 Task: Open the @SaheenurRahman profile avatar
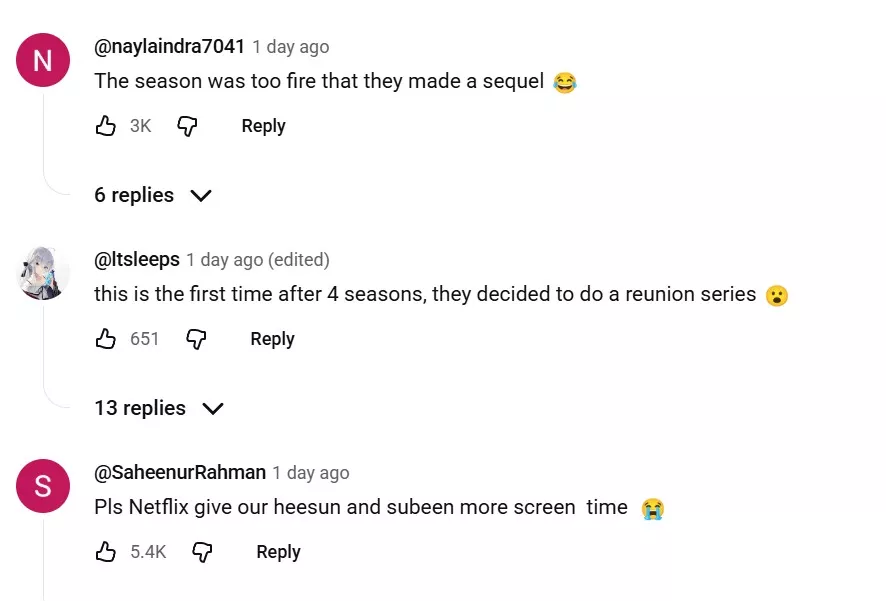(x=43, y=486)
